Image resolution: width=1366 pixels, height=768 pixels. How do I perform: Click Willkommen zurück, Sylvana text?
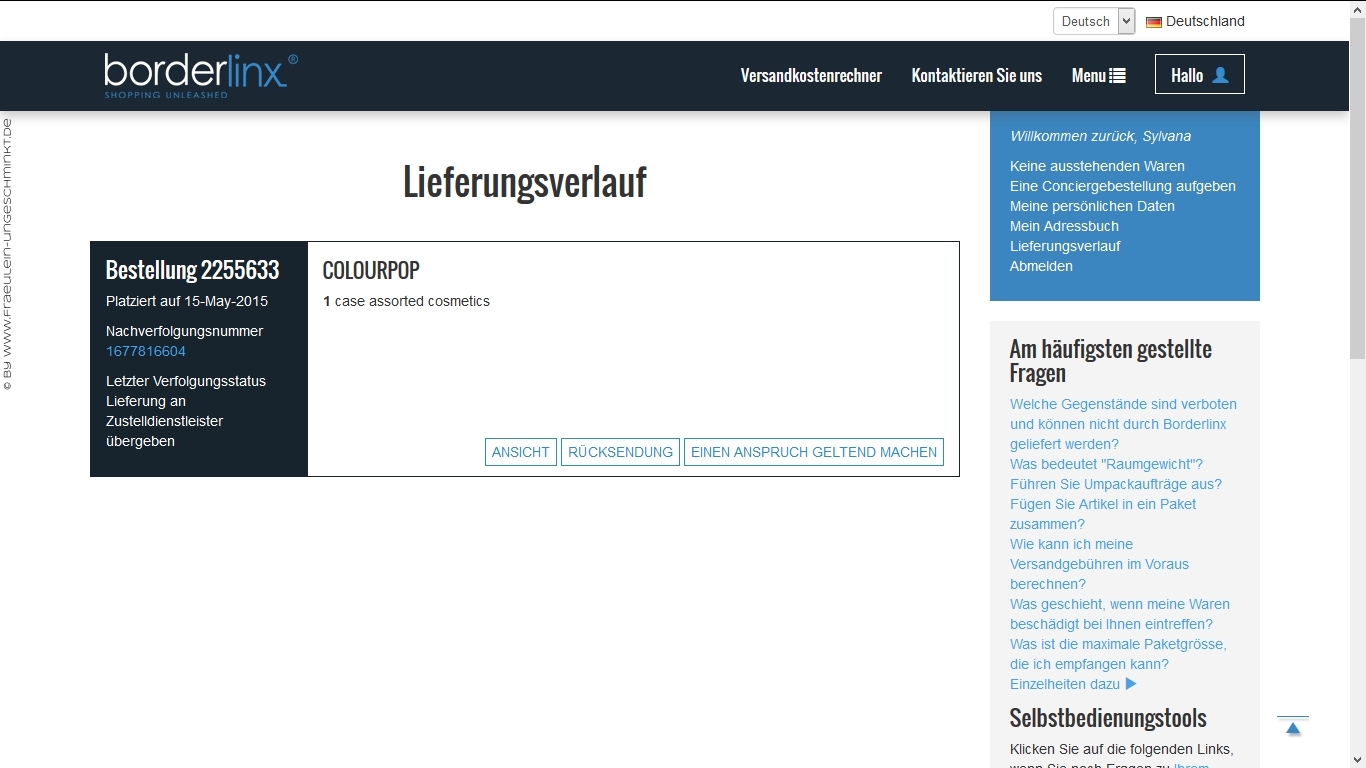coord(1100,136)
